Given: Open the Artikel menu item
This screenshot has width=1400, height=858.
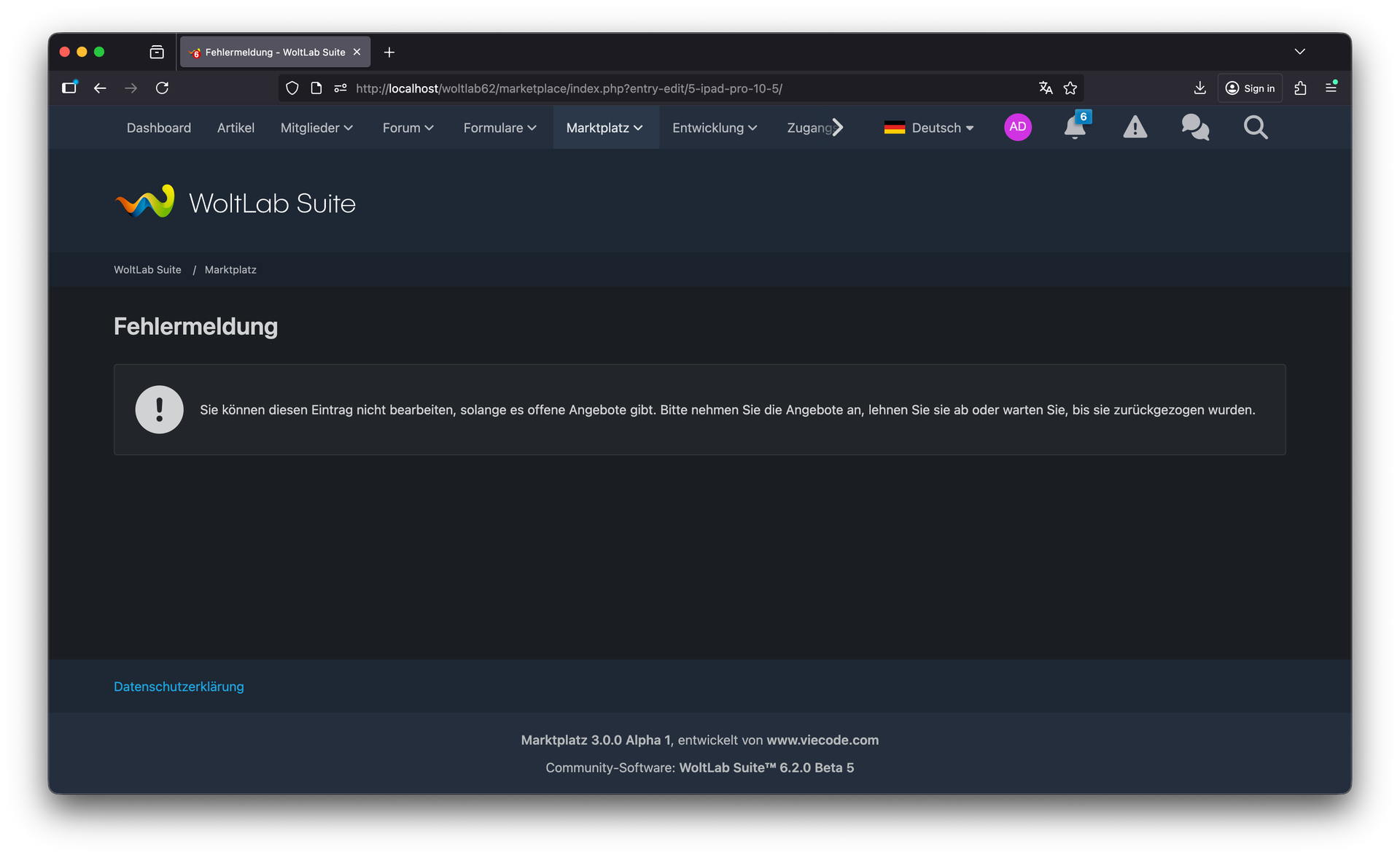Looking at the screenshot, I should tap(236, 128).
